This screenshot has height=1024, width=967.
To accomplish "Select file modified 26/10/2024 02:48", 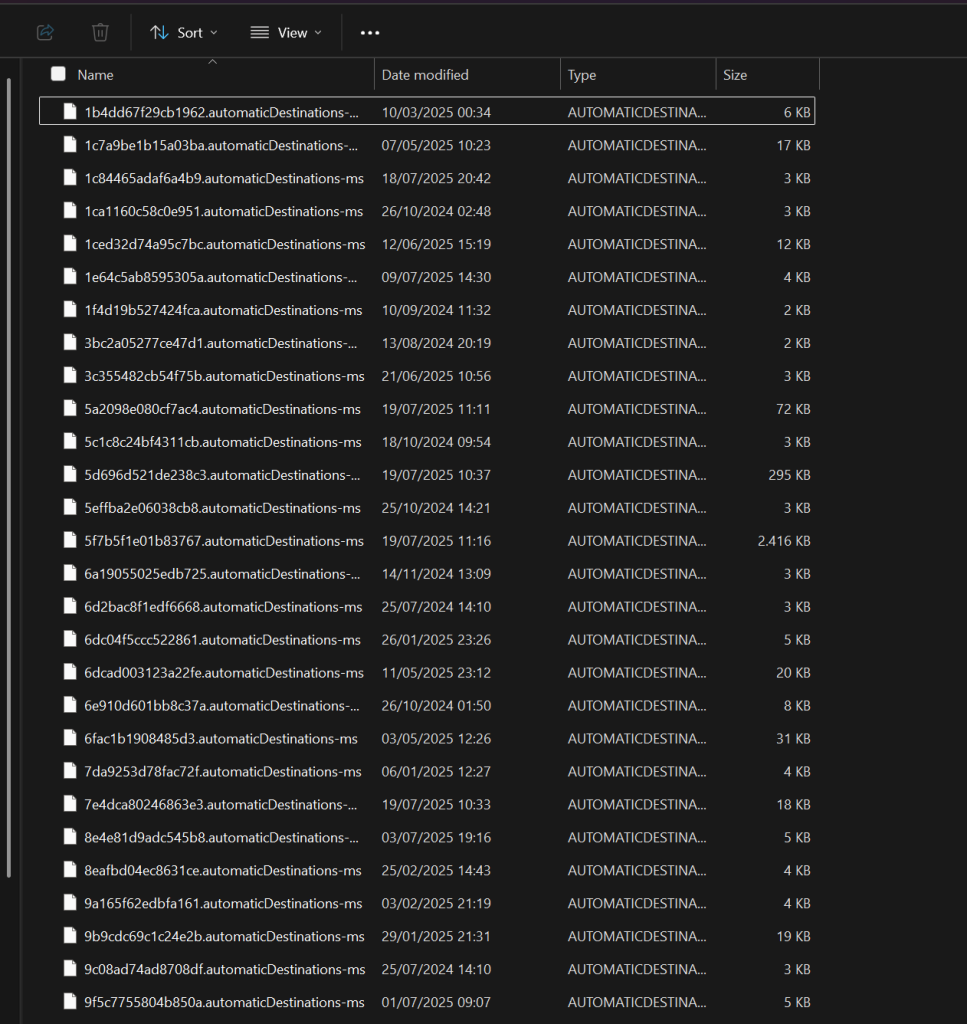I will [222, 211].
